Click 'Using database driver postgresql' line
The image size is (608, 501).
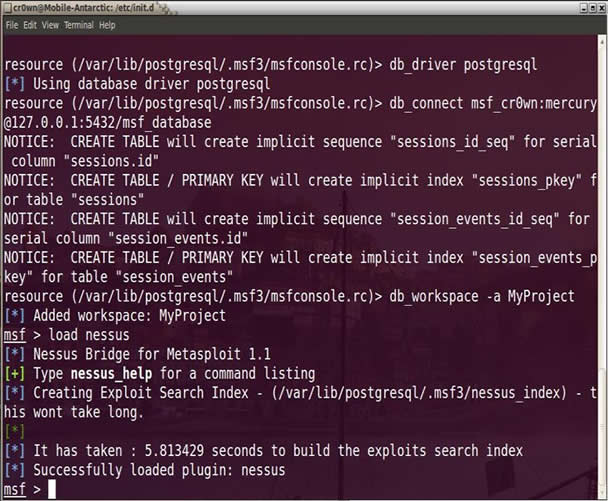tap(152, 84)
